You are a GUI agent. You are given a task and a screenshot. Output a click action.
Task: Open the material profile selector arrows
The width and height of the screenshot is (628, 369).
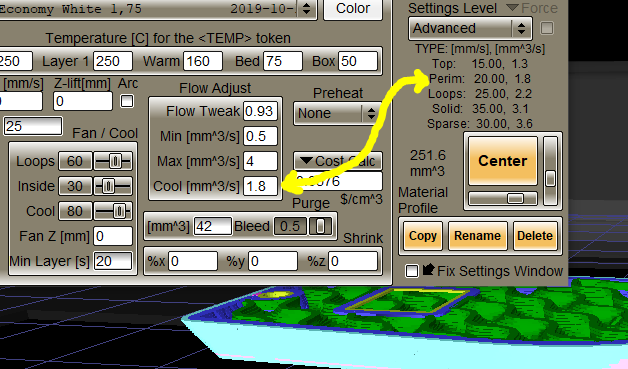(x=306, y=8)
